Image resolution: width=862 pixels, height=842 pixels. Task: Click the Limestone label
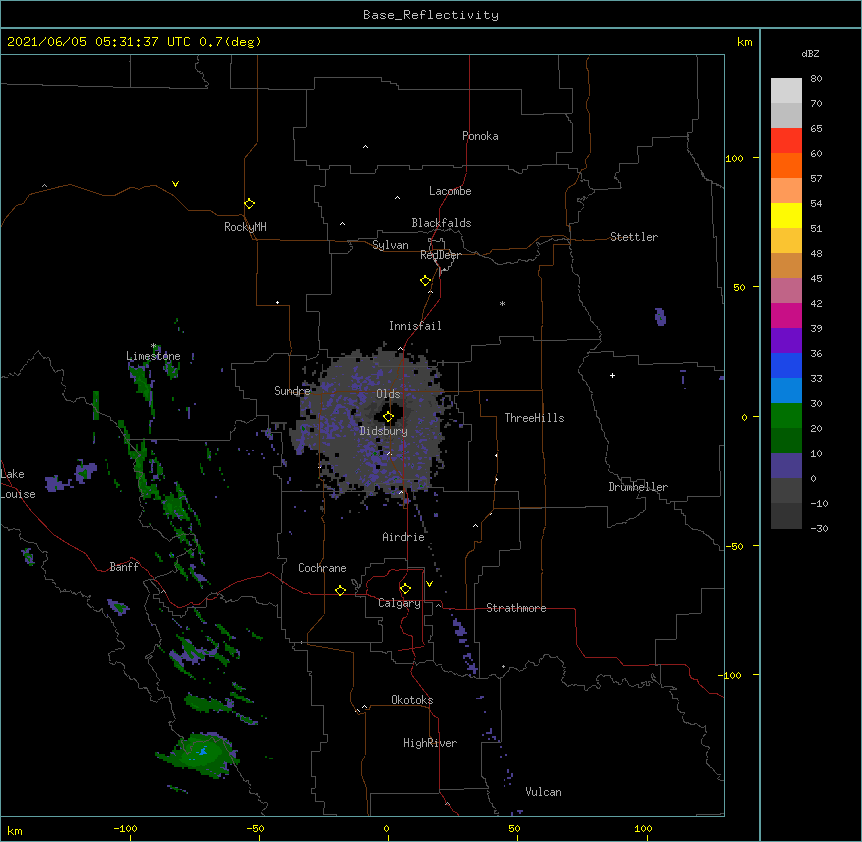click(x=153, y=356)
